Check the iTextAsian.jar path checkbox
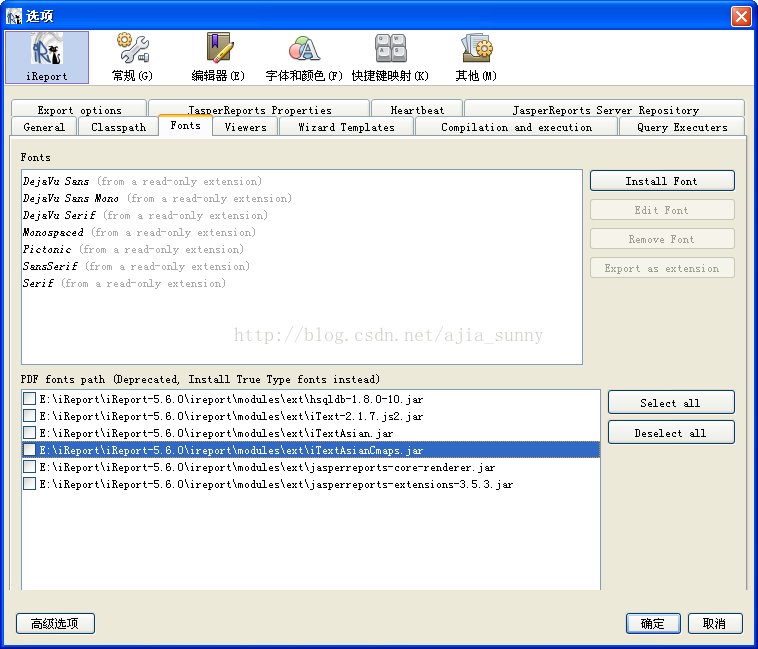758x649 pixels. (x=29, y=433)
